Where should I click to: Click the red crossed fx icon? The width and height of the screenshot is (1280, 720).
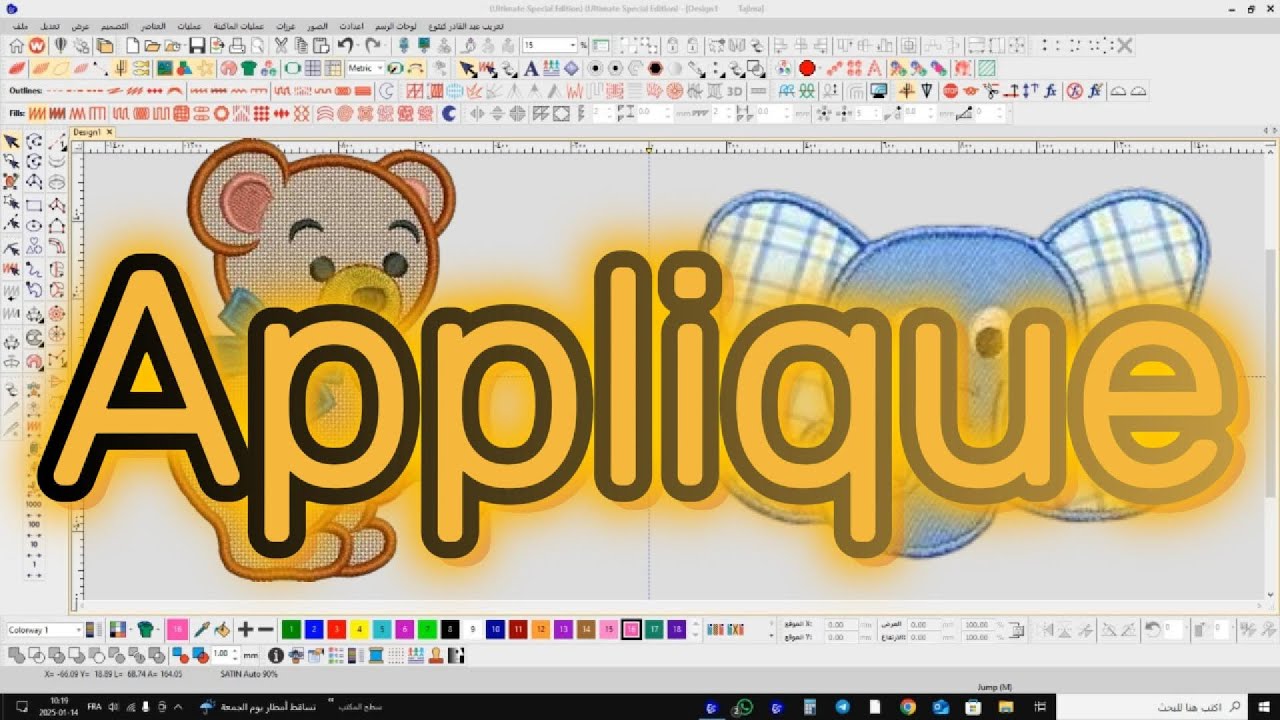click(1075, 91)
